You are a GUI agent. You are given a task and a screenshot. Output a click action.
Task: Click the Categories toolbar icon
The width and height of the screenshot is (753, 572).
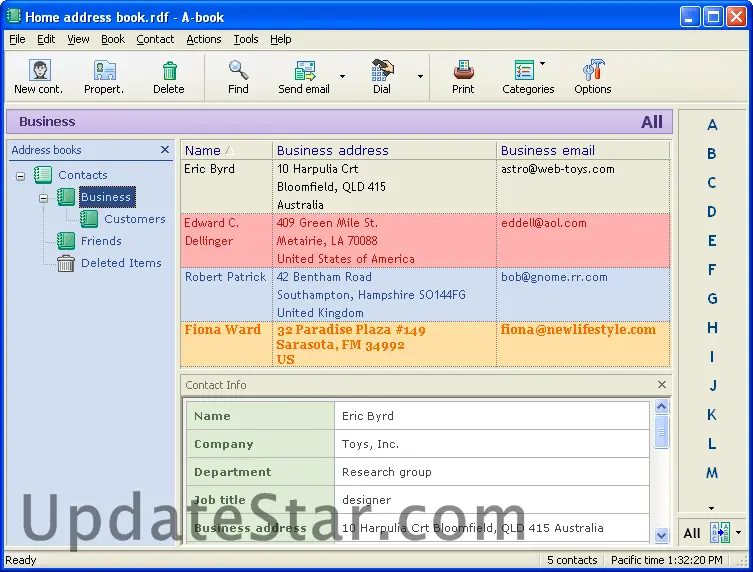click(x=524, y=71)
